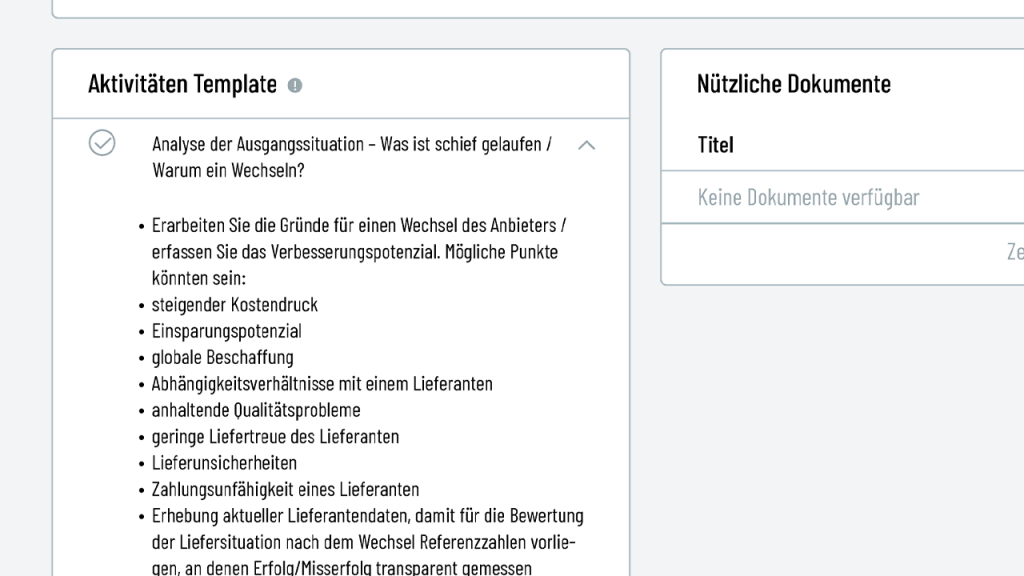The height and width of the screenshot is (576, 1024).
Task: Open the rows-per-page selector under Nützliche Dokumente
Action: click(1016, 253)
